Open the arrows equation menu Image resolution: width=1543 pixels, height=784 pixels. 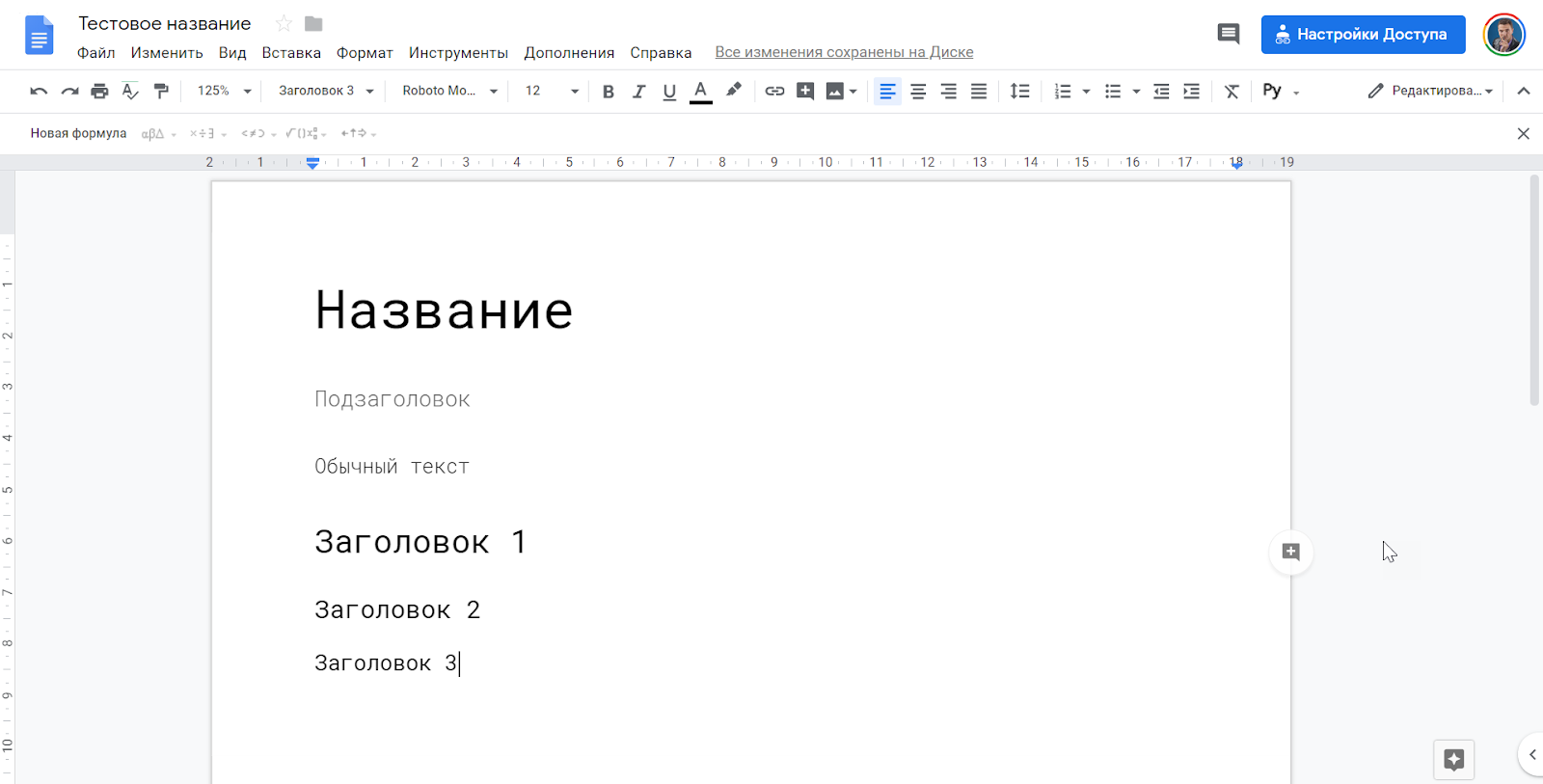358,134
